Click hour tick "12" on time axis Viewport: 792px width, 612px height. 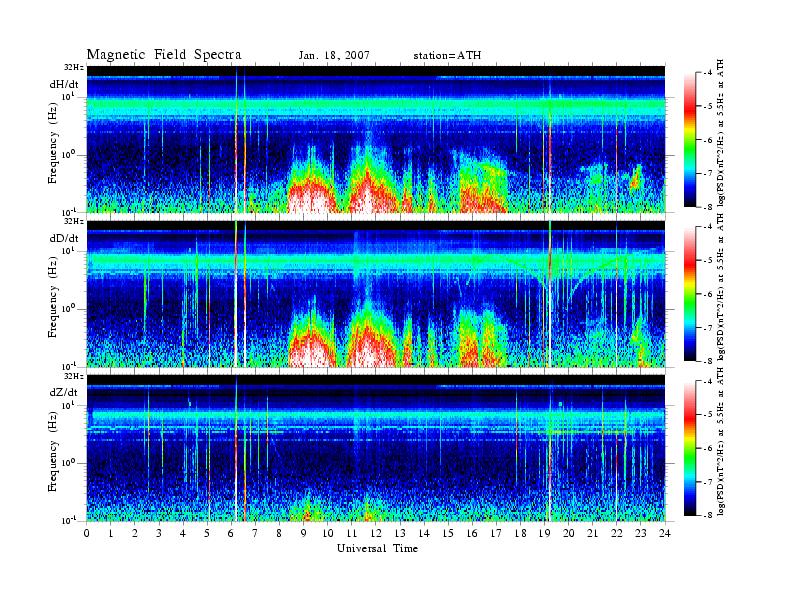[x=376, y=533]
